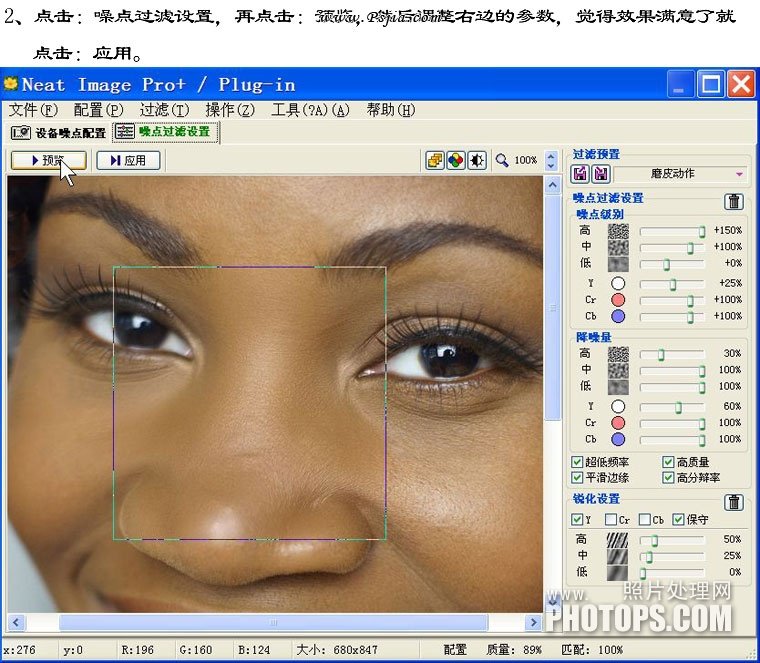
Task: Open the 工具 menu
Action: [x=310, y=110]
